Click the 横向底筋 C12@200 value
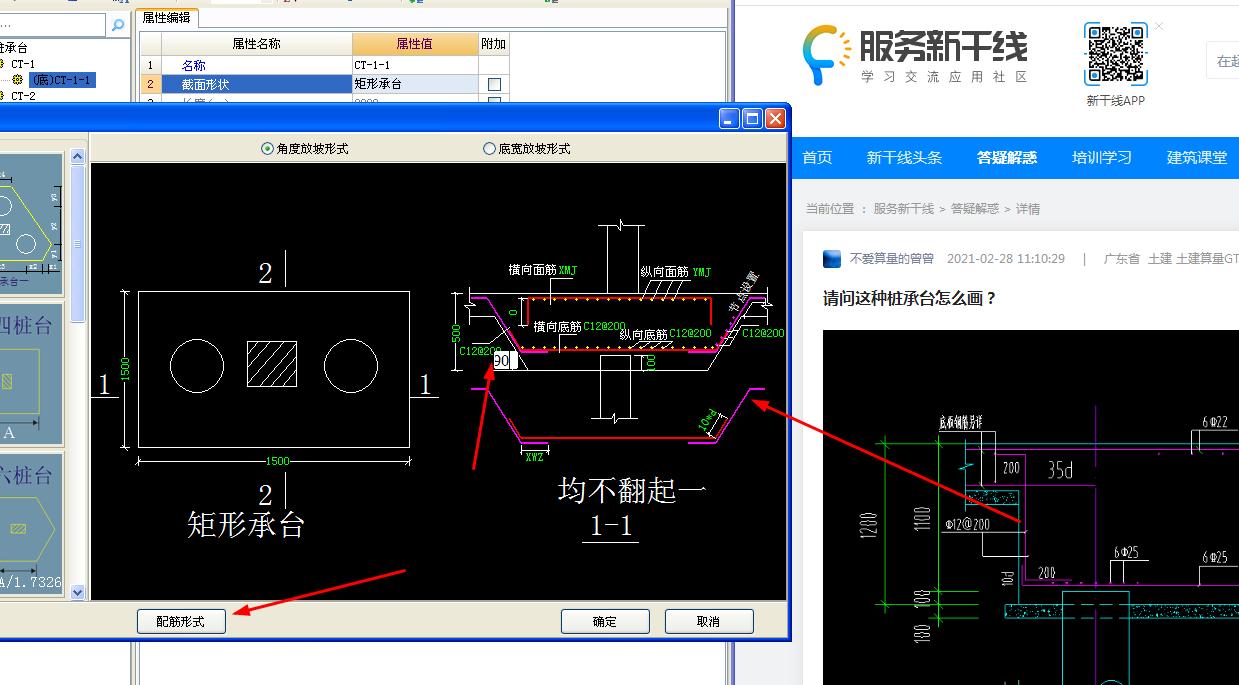Image resolution: width=1239 pixels, height=685 pixels. [x=605, y=326]
